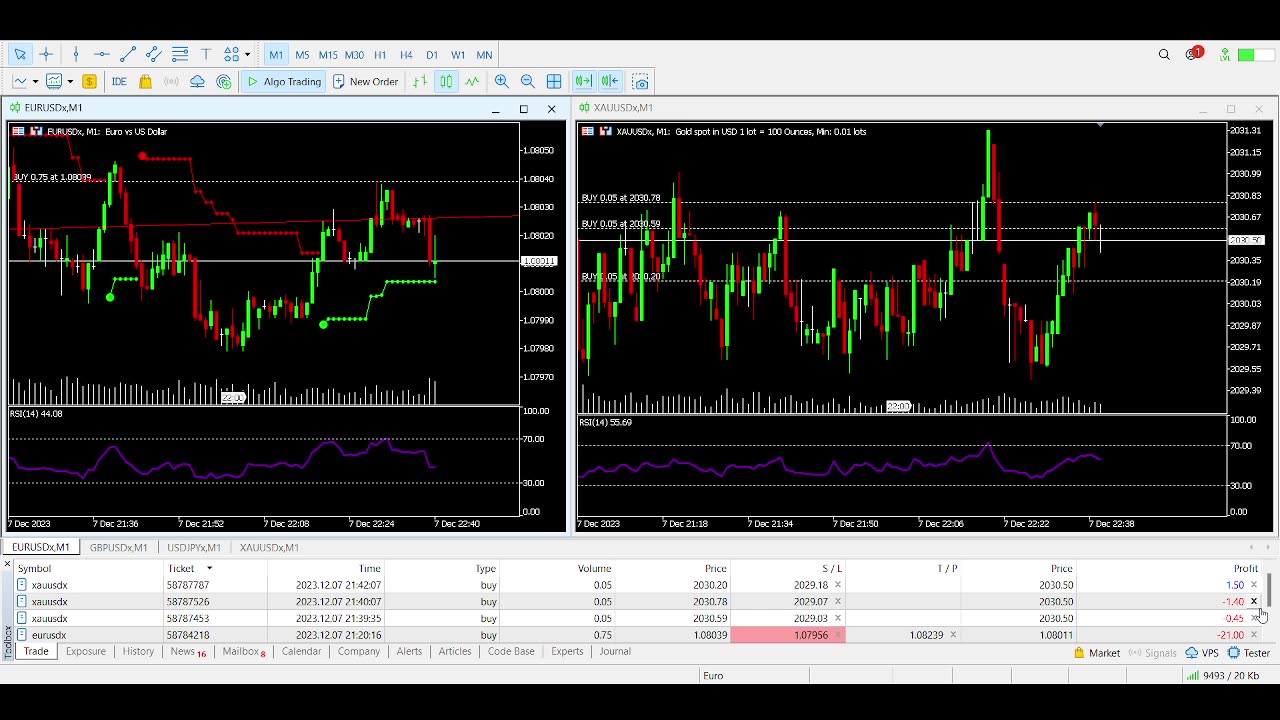The image size is (1280, 720).
Task: Open VPS link in toolbox footer
Action: click(1202, 653)
